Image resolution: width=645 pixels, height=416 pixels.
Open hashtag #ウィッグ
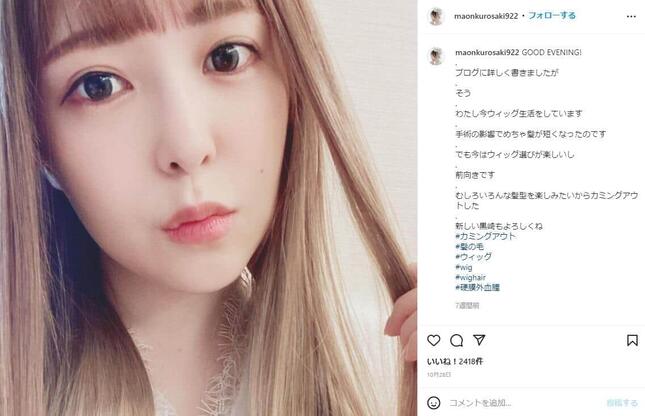click(x=473, y=257)
